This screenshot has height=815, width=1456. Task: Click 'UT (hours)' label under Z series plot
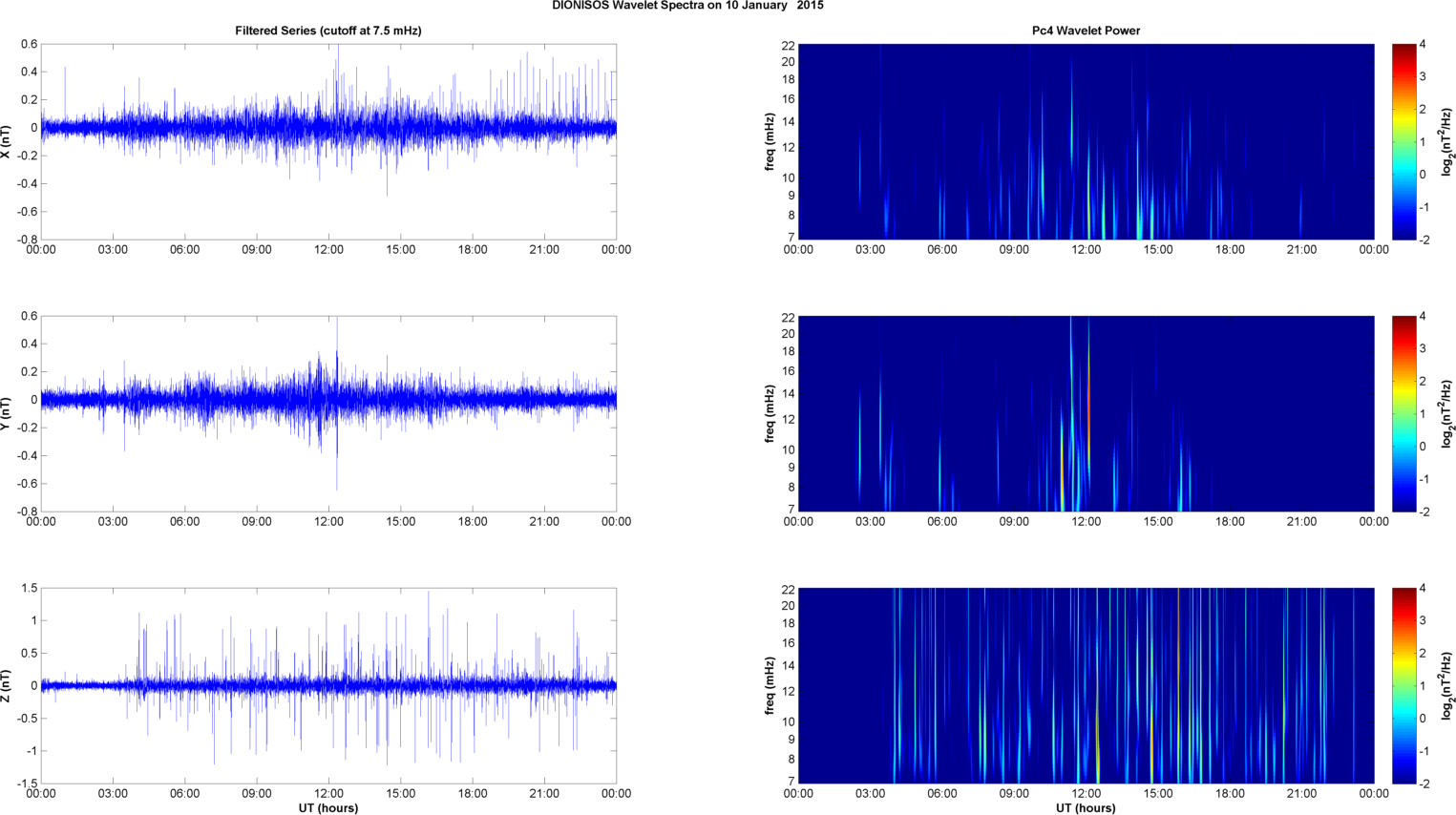pos(328,807)
